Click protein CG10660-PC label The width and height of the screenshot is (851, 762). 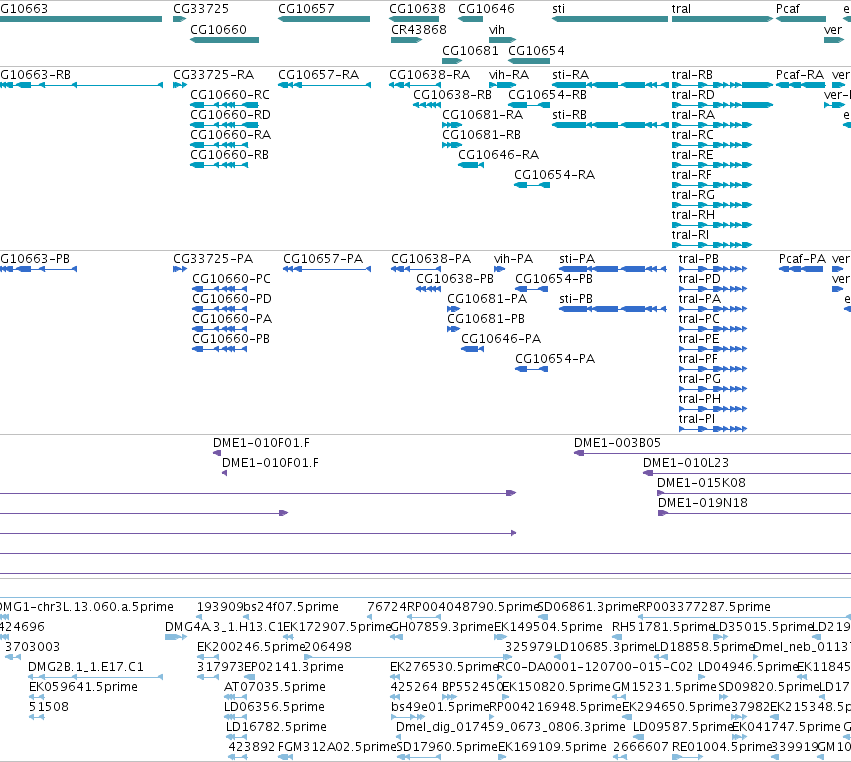click(x=231, y=278)
